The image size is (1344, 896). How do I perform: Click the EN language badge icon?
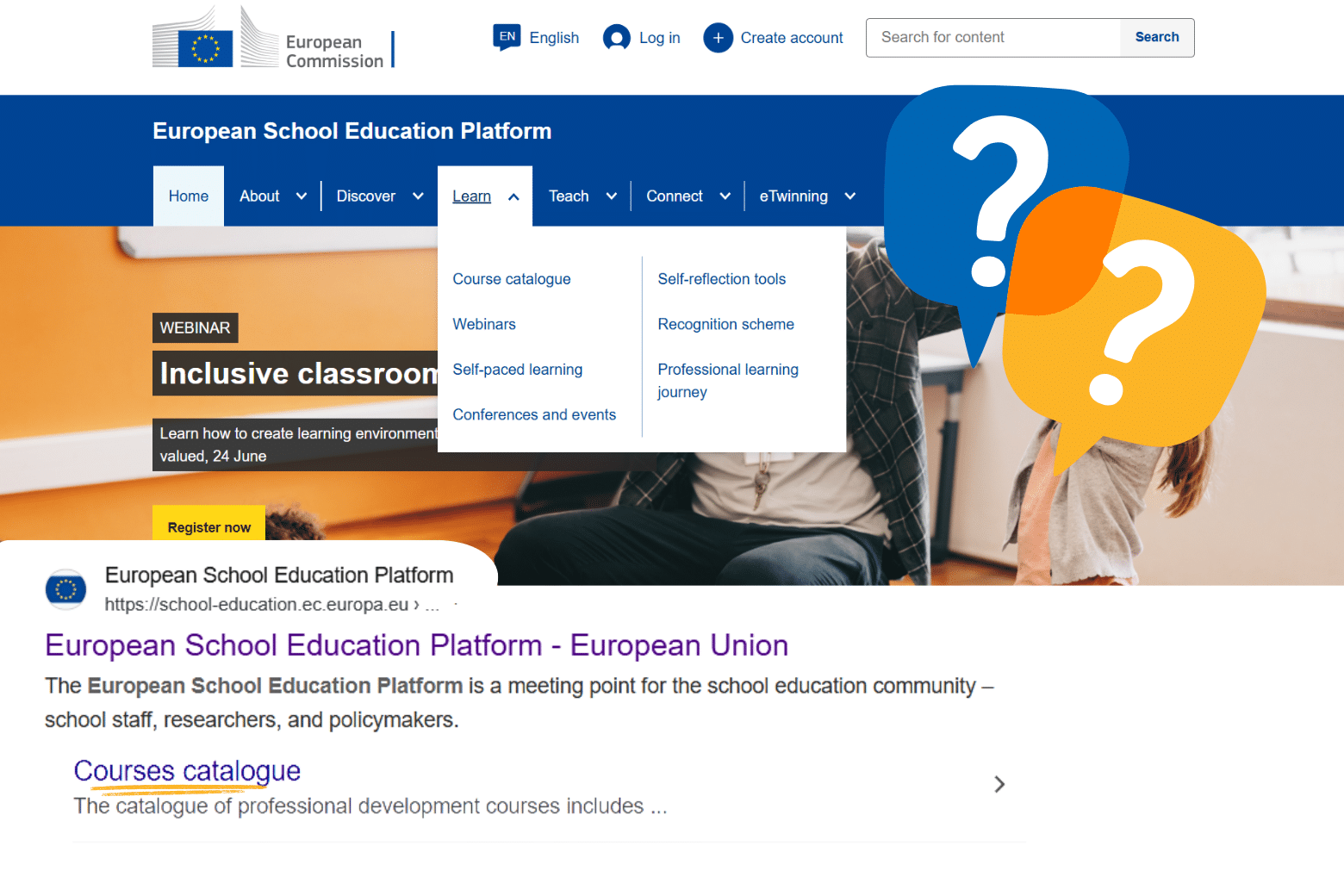(x=507, y=37)
